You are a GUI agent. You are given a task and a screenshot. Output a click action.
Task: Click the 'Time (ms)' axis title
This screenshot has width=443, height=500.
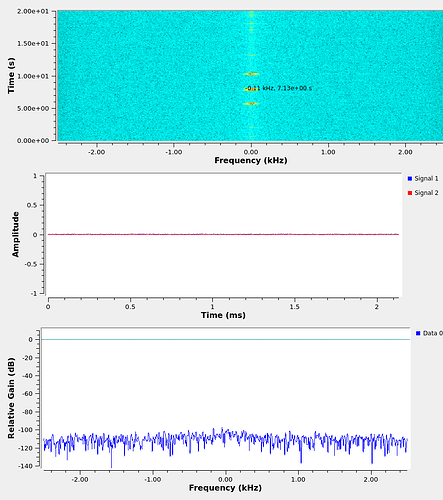pyautogui.click(x=223, y=315)
